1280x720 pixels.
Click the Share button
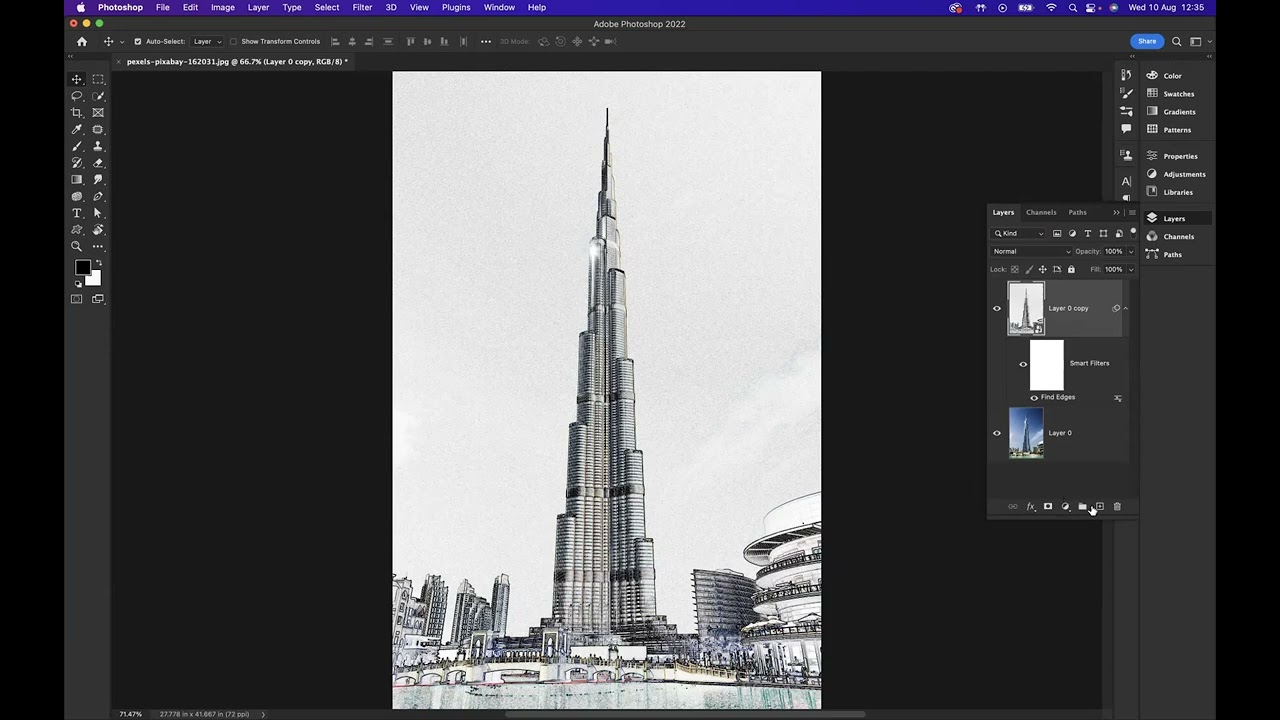point(1147,41)
